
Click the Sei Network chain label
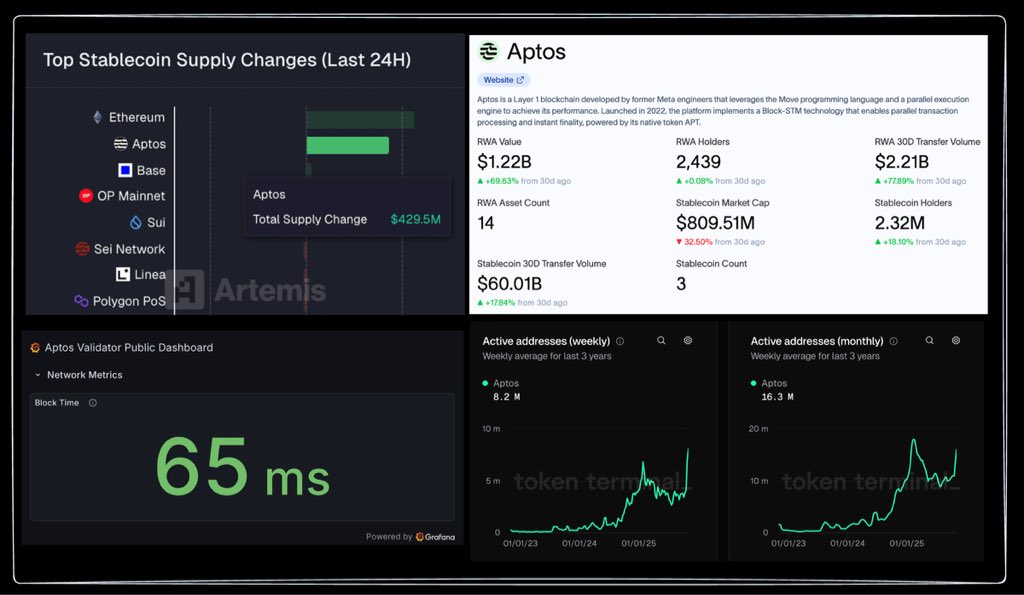click(129, 249)
